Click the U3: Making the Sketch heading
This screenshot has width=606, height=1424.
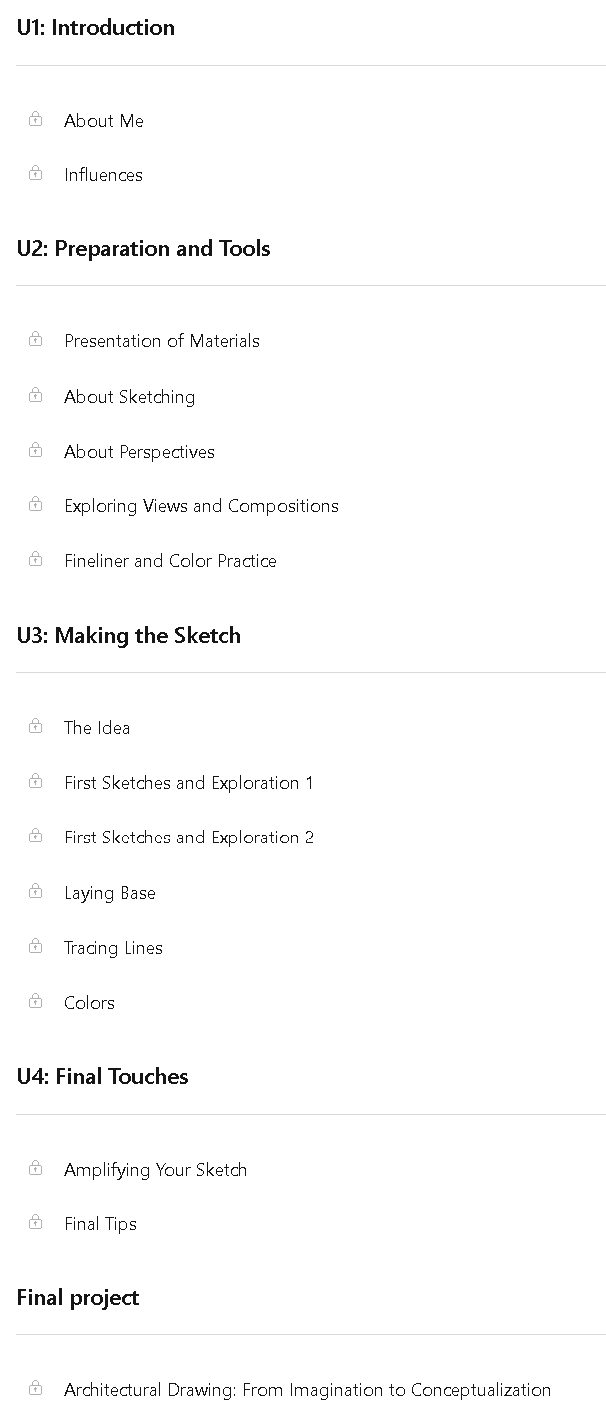click(129, 635)
